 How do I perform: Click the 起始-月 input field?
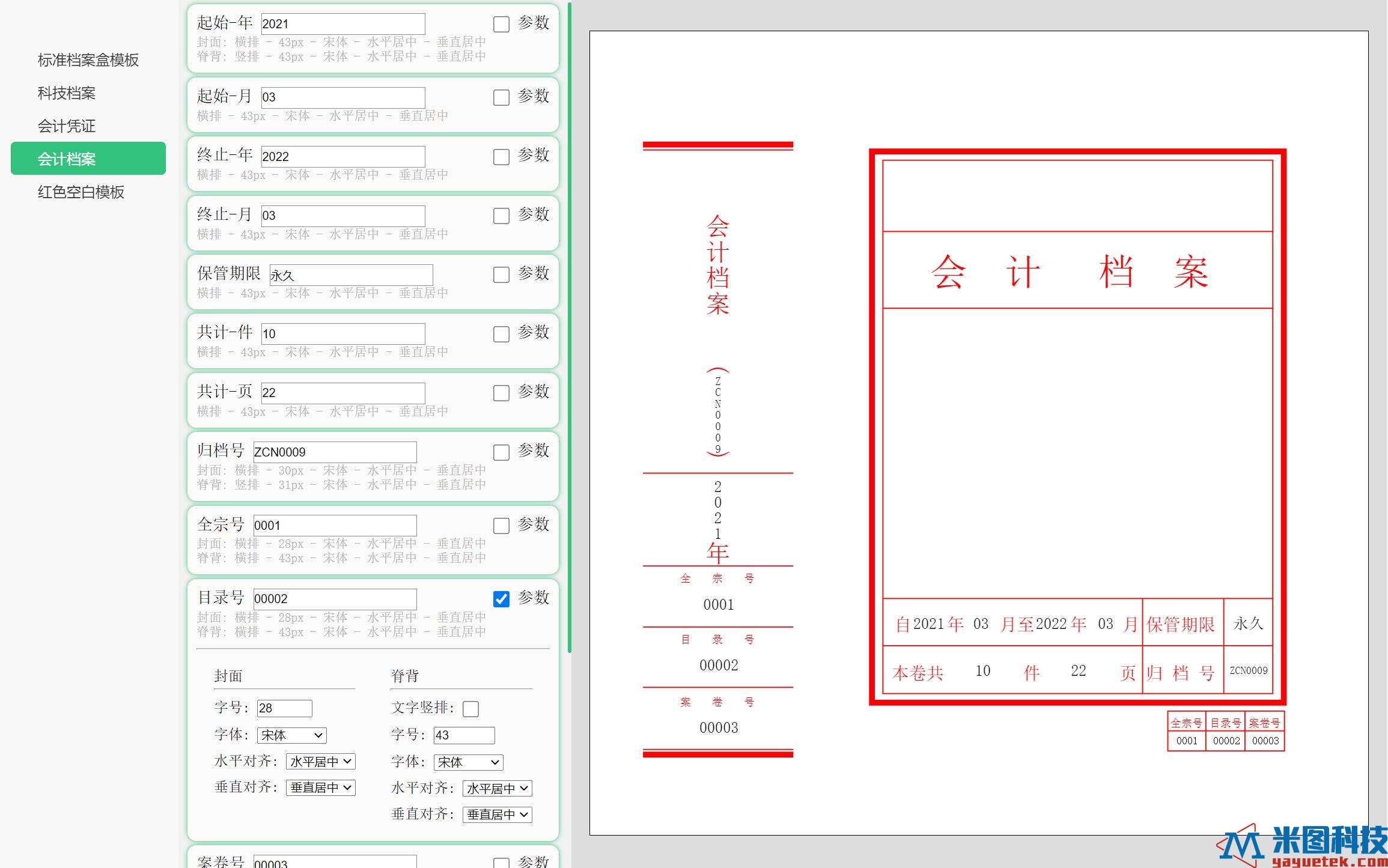tap(343, 97)
